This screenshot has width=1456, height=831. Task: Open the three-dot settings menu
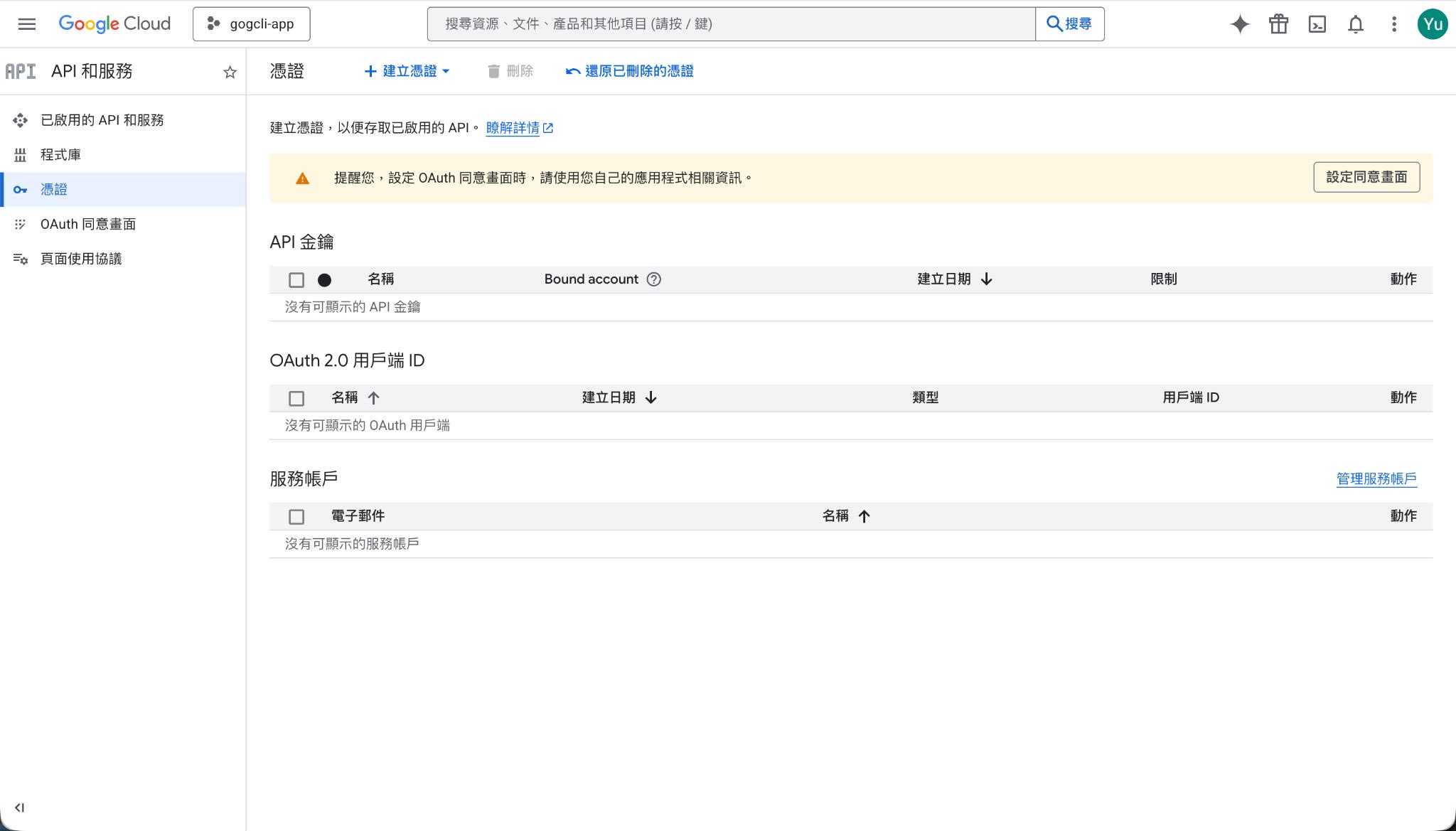[1393, 24]
